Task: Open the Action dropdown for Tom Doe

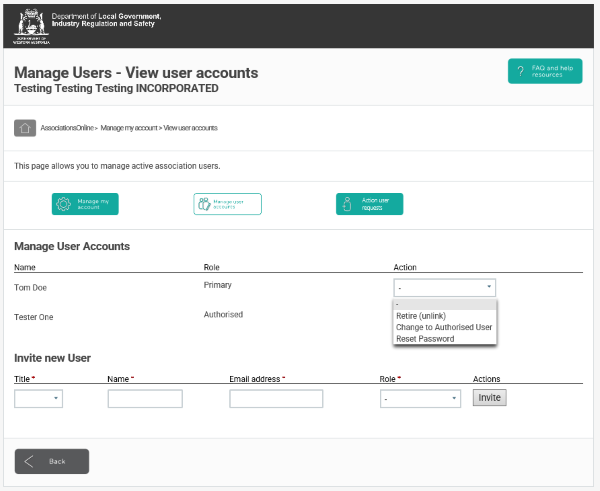Action: click(445, 288)
